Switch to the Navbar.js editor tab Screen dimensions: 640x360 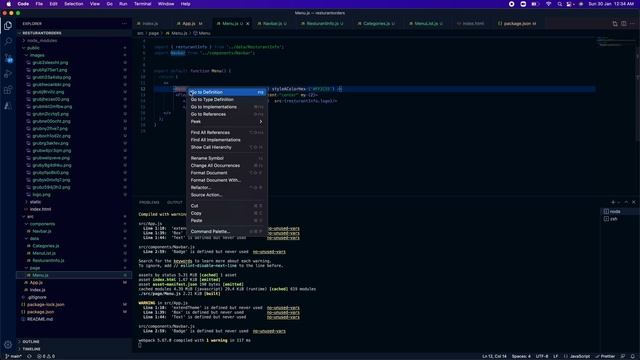(x=272, y=24)
